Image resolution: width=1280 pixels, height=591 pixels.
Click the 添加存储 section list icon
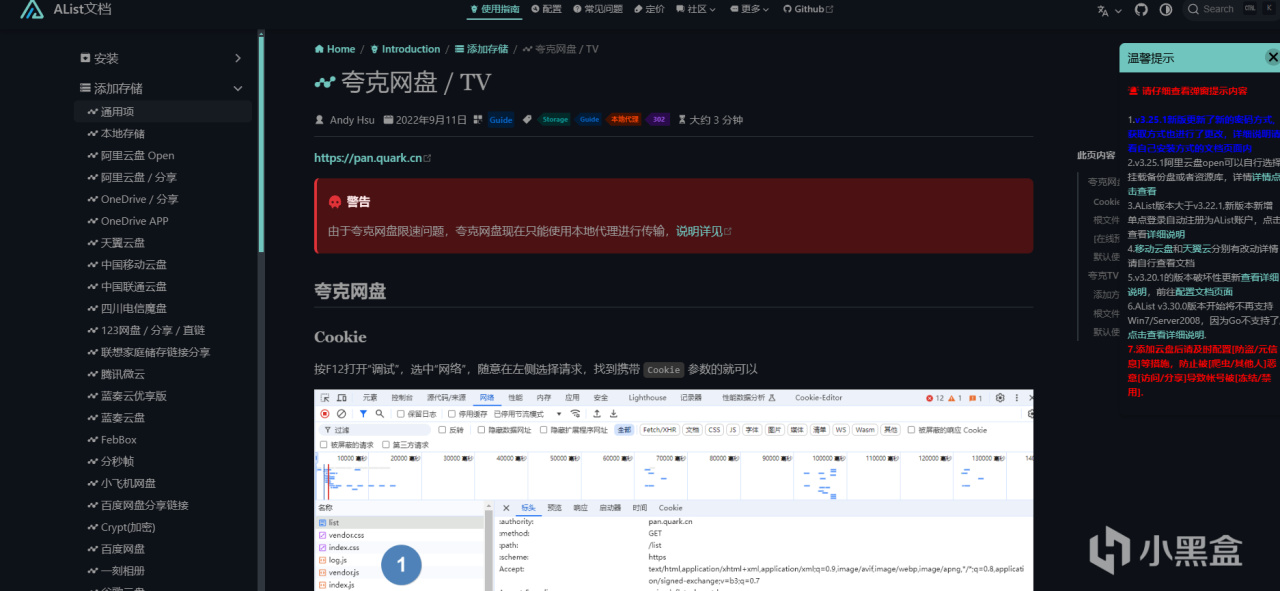point(85,88)
